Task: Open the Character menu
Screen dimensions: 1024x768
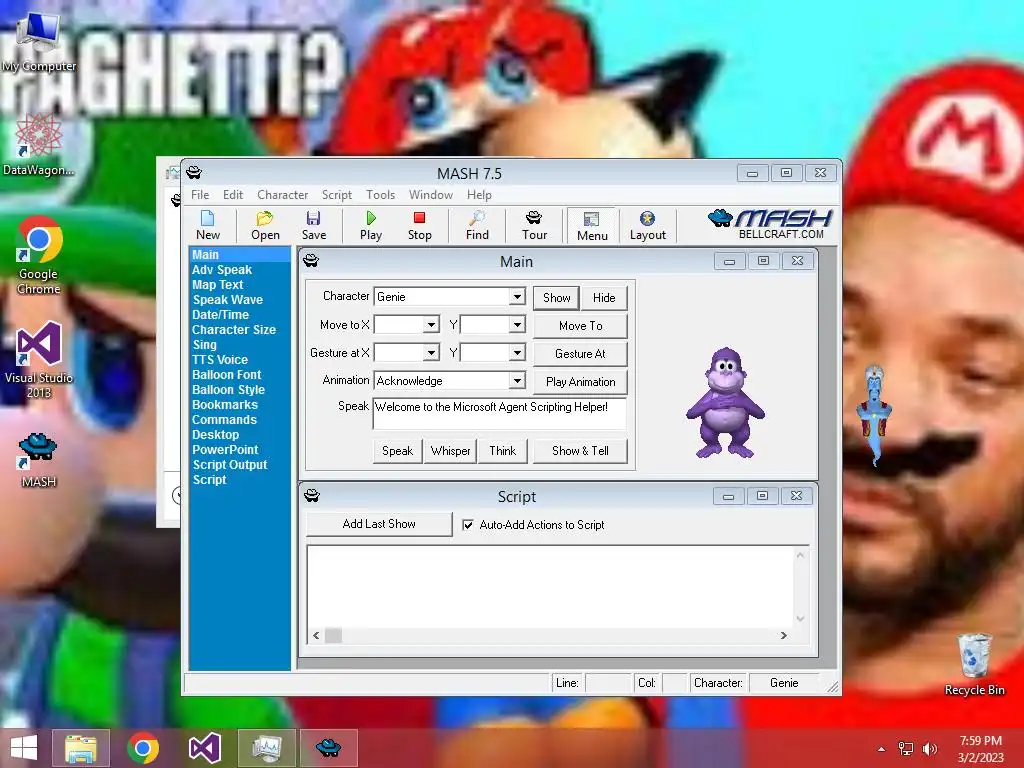Action: tap(282, 195)
